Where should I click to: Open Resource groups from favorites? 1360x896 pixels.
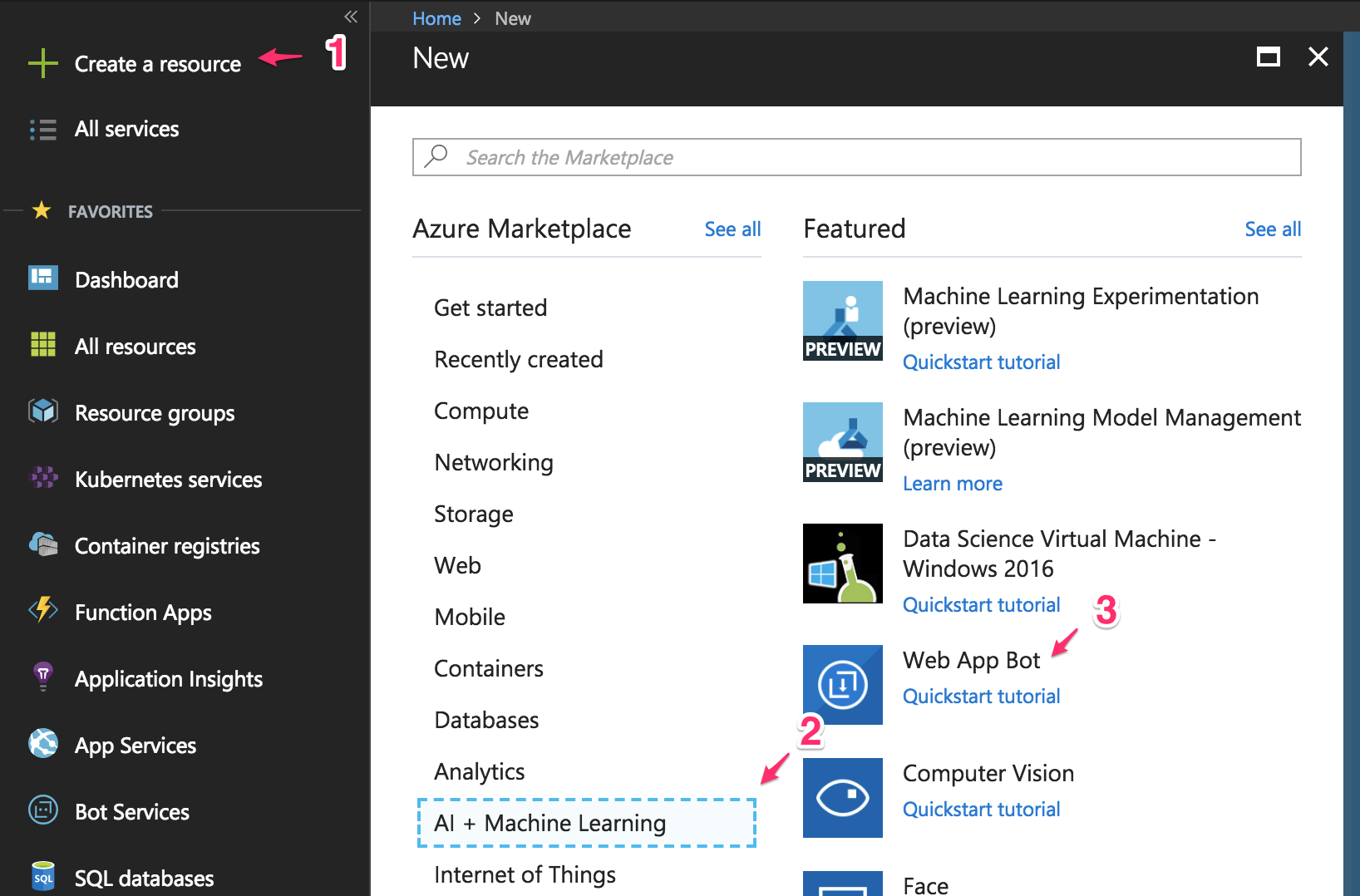coord(155,414)
